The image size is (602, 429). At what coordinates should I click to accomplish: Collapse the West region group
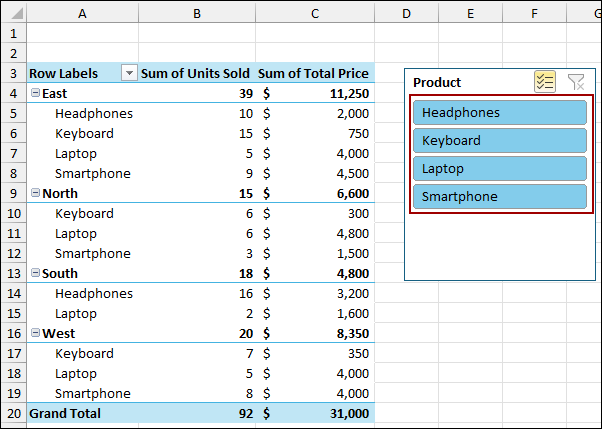point(35,333)
